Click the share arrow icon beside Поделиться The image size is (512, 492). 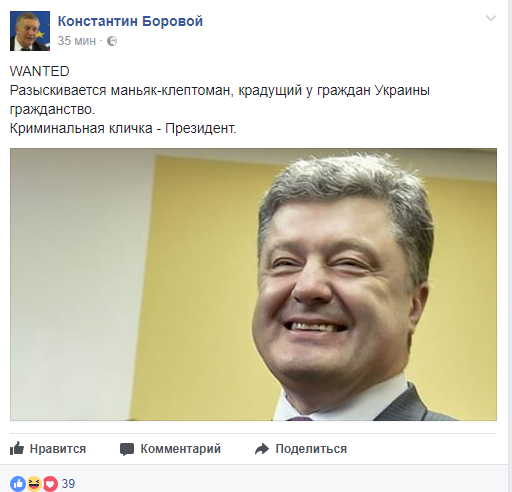coord(262,449)
